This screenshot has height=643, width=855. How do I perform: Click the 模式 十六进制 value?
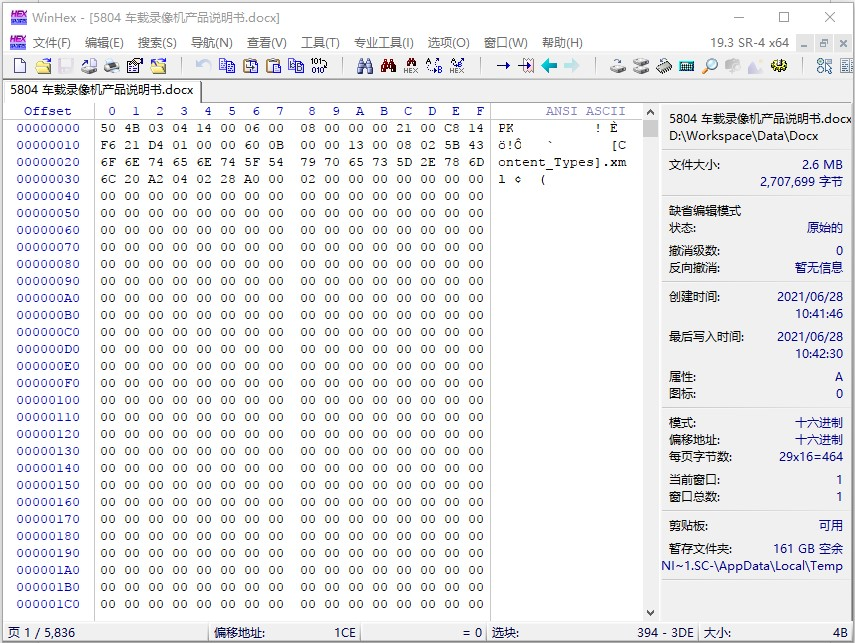coord(818,423)
